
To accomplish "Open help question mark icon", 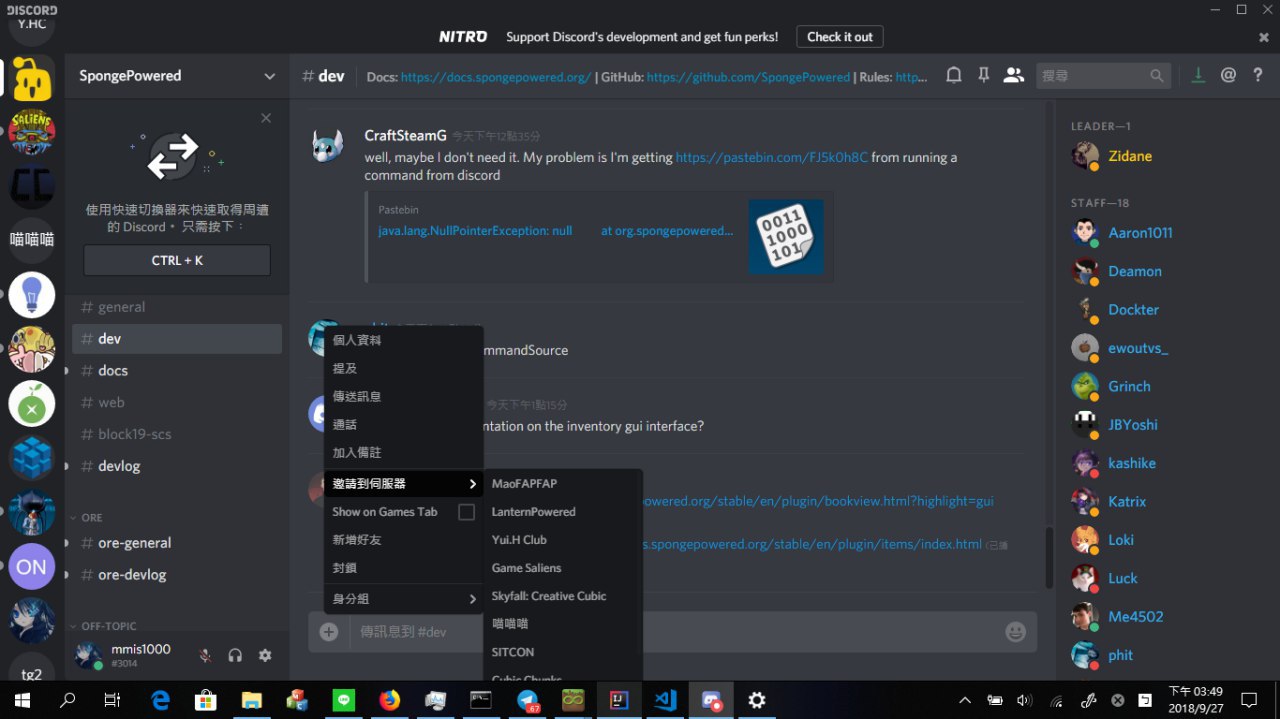I will click(x=1258, y=75).
